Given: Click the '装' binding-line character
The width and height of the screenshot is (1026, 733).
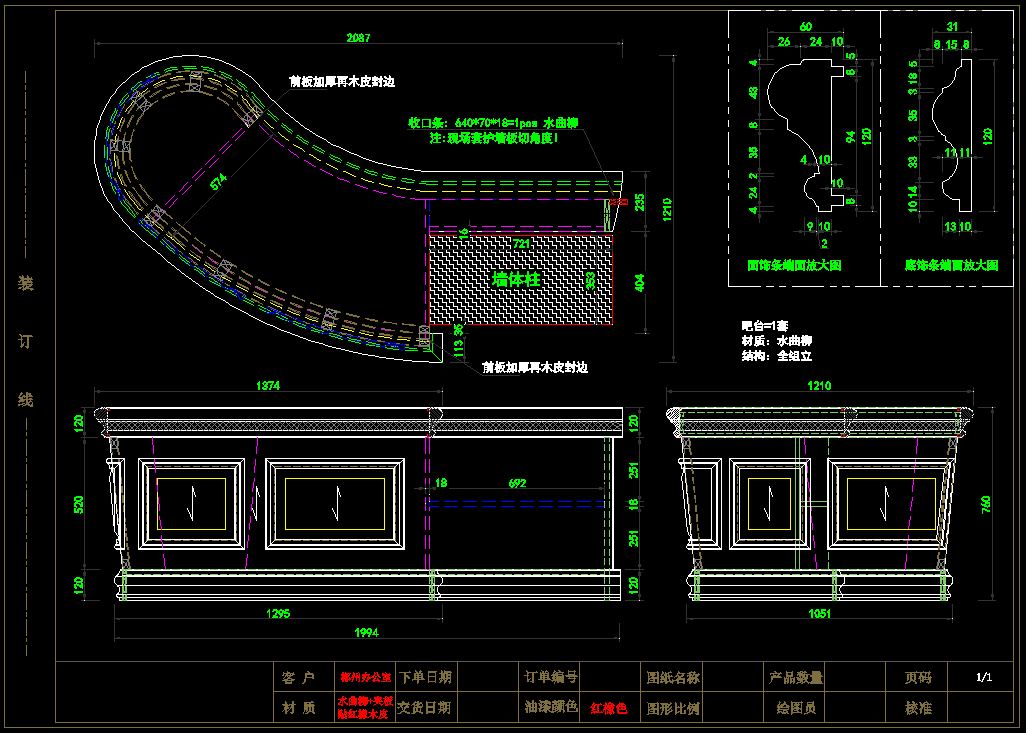Looking at the screenshot, I should point(26,283).
